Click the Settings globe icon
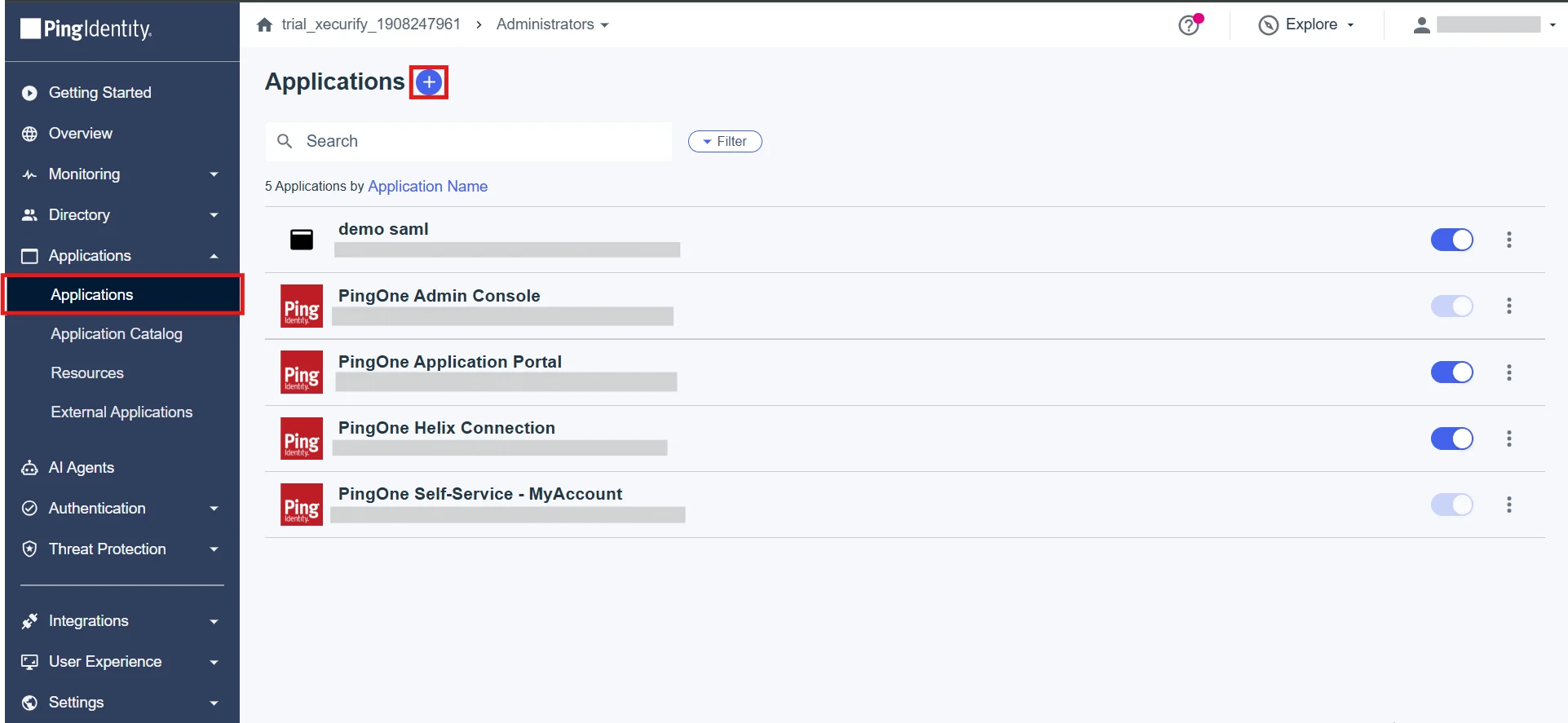Viewport: 1568px width, 723px height. pyautogui.click(x=29, y=703)
